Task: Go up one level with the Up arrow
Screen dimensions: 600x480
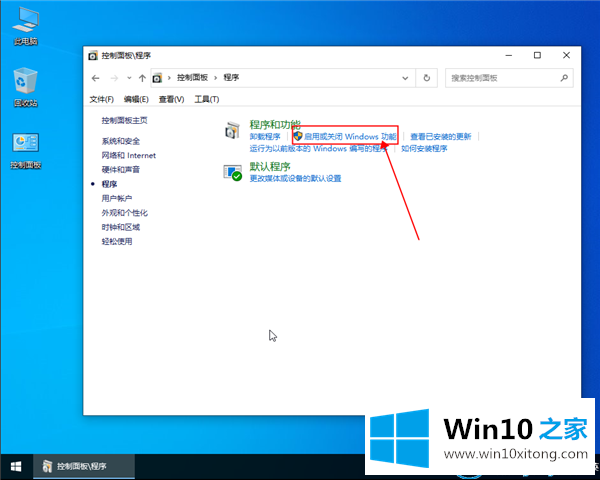Action: click(x=142, y=78)
